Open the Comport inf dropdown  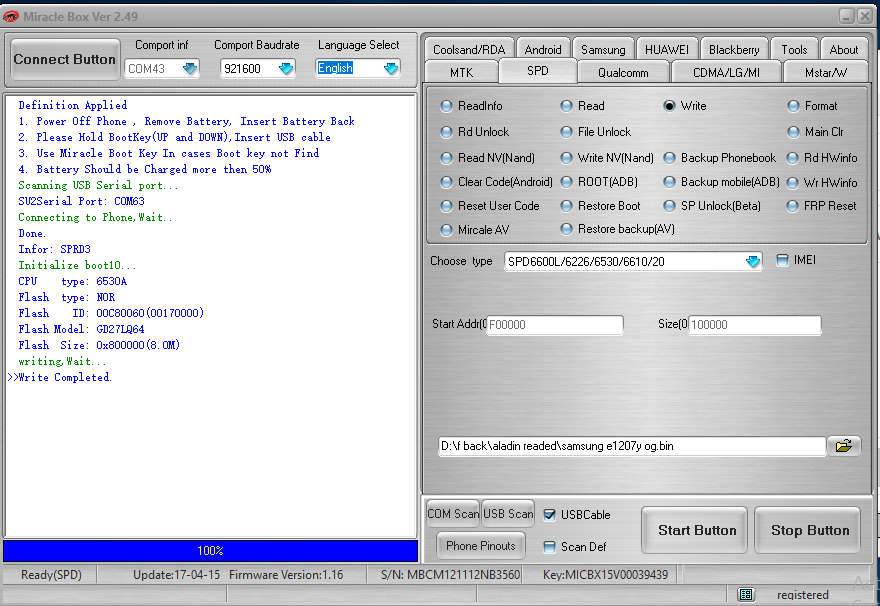(x=190, y=69)
